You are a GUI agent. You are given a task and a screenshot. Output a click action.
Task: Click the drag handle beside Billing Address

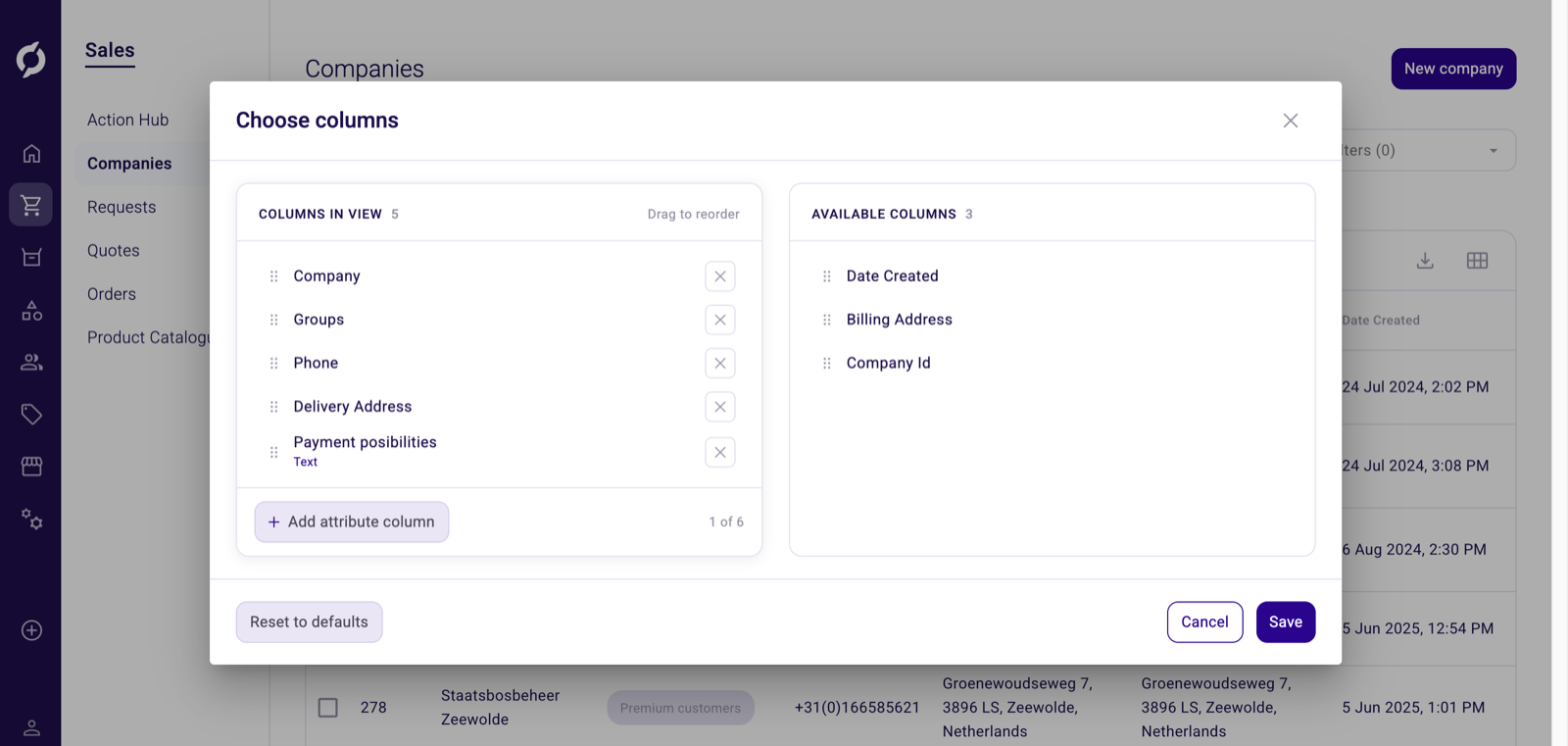826,320
